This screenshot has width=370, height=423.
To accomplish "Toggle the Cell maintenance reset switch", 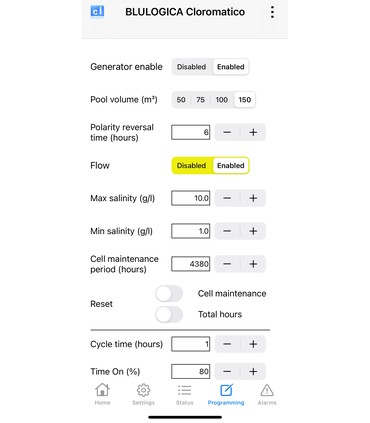I will pyautogui.click(x=169, y=294).
